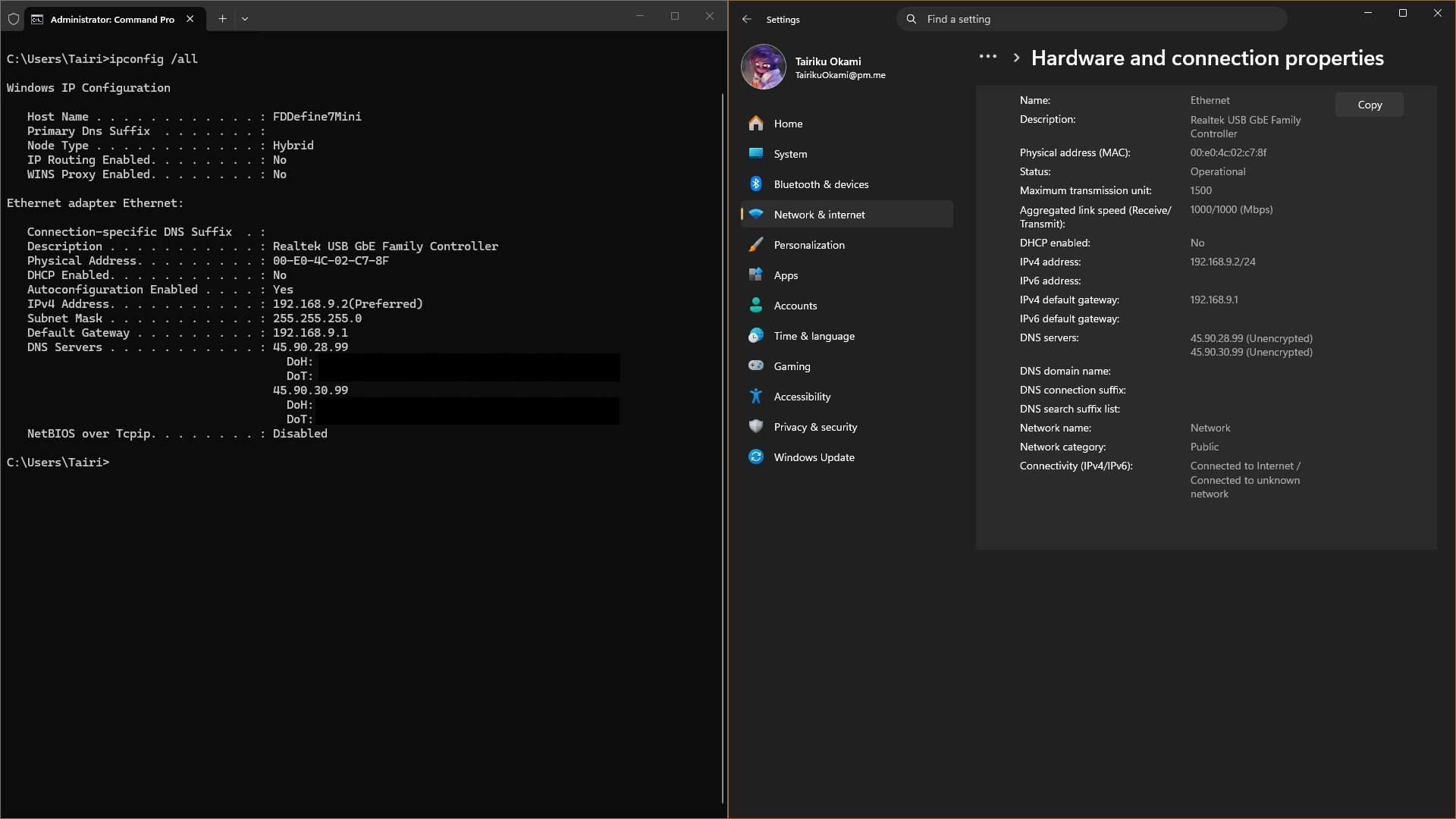Open Time & language settings
The width and height of the screenshot is (1456, 819).
pyautogui.click(x=846, y=336)
